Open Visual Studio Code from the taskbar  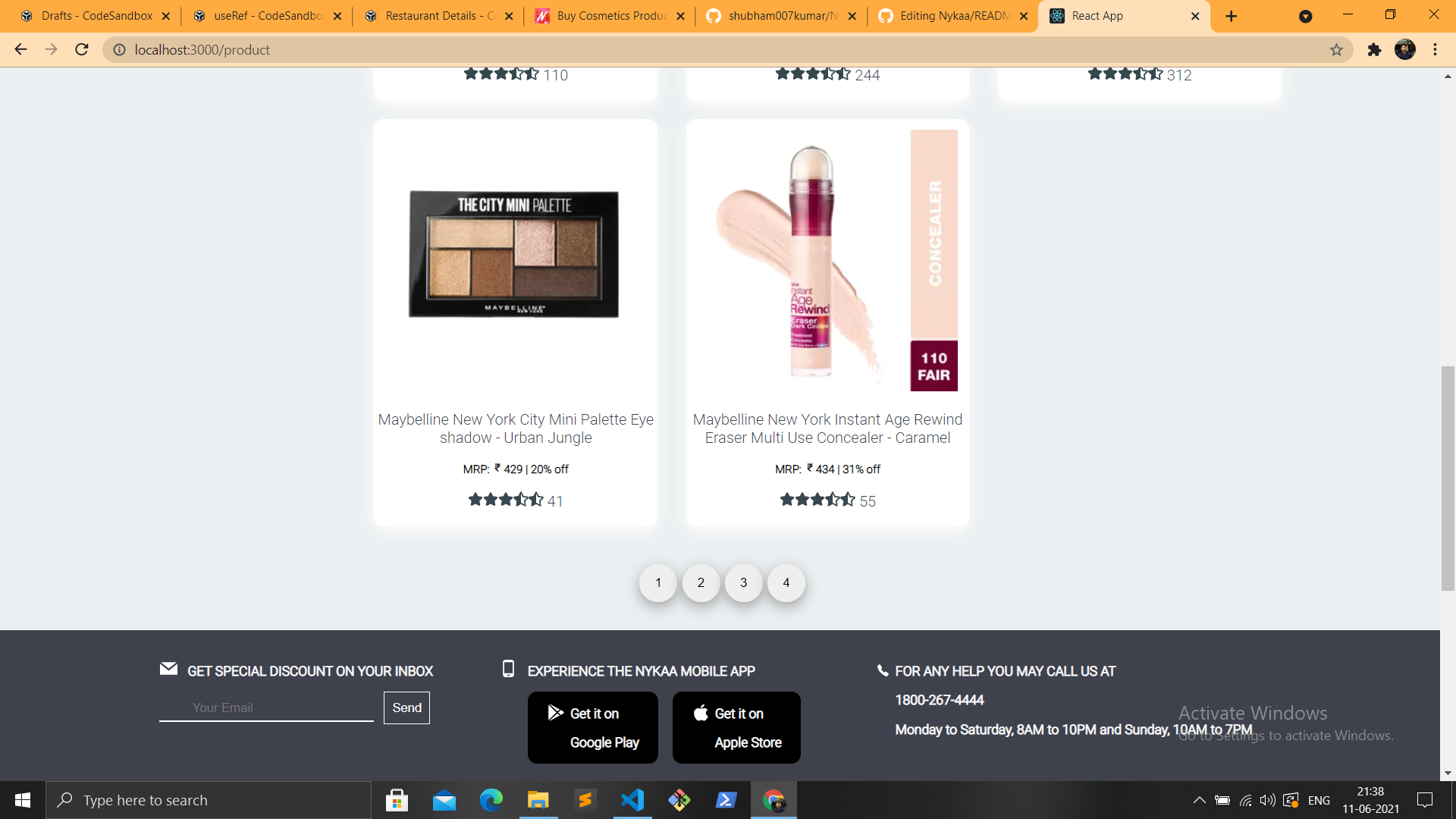click(632, 800)
